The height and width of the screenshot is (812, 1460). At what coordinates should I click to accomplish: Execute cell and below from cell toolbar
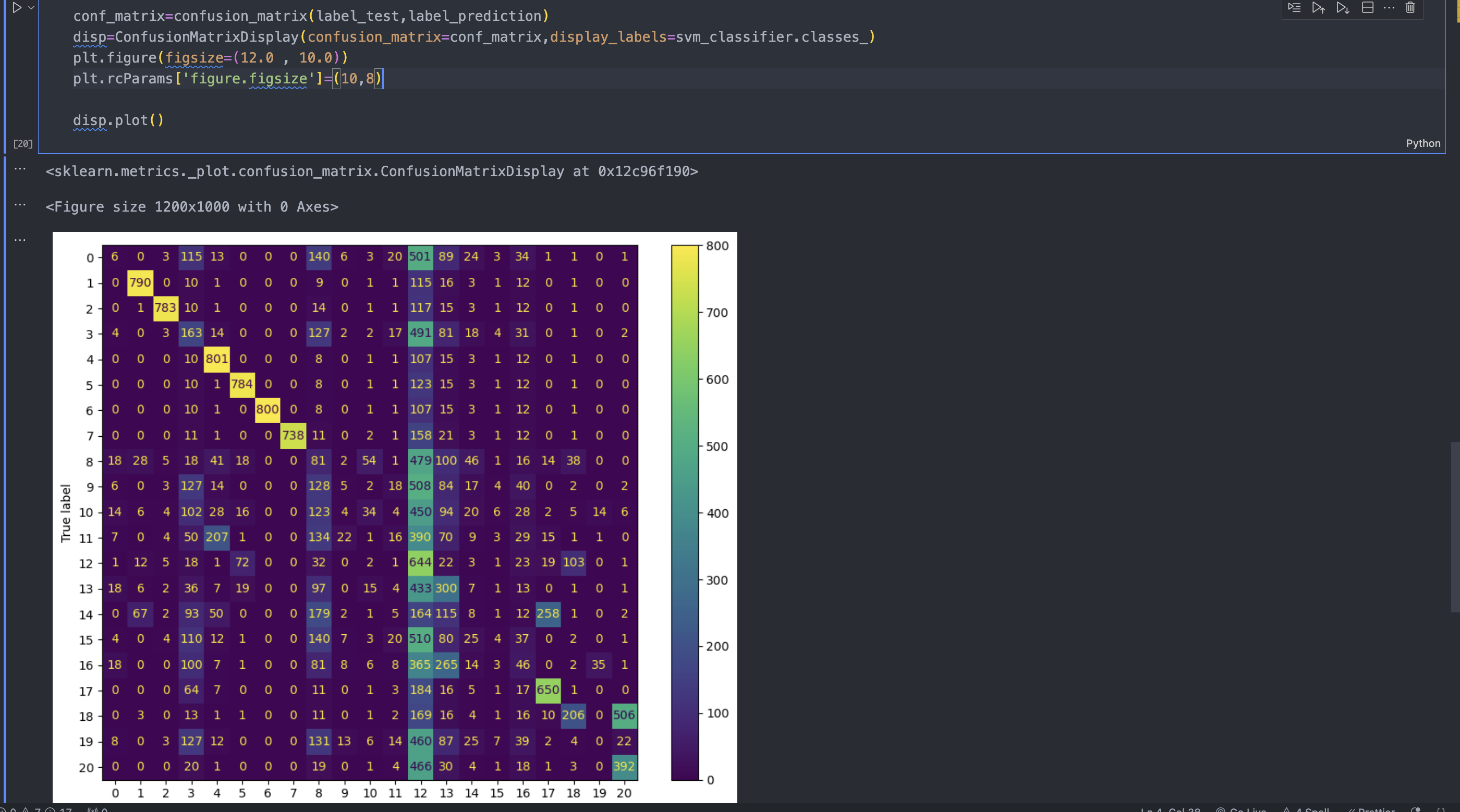tap(1343, 7)
